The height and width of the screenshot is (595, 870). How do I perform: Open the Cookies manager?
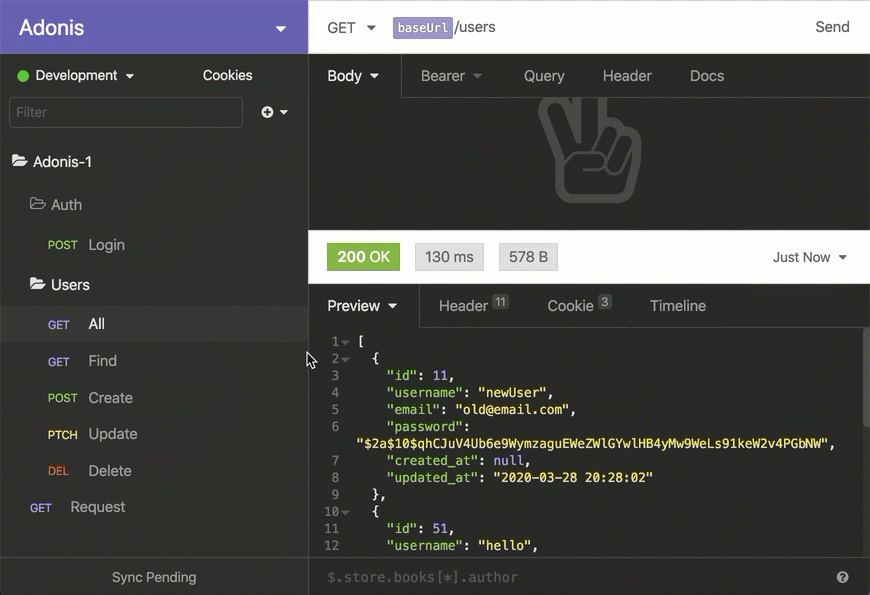pyautogui.click(x=227, y=75)
